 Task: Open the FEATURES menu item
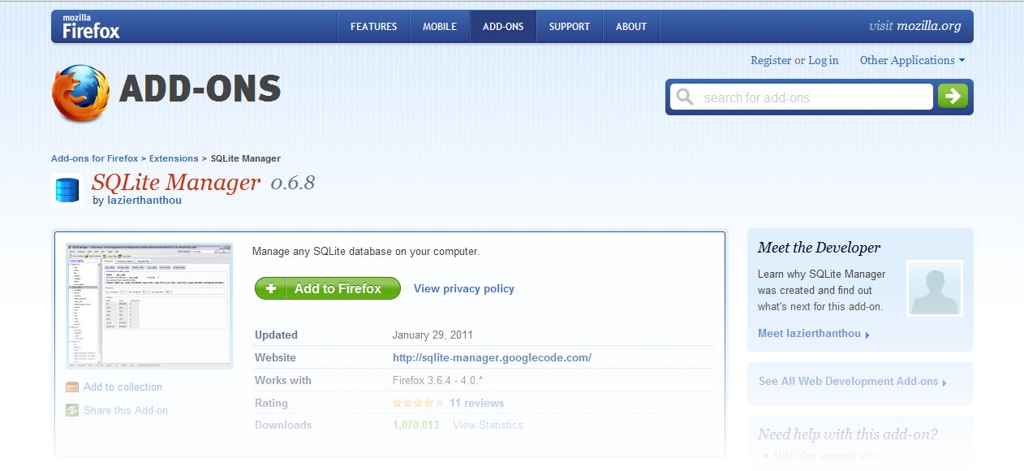point(374,27)
